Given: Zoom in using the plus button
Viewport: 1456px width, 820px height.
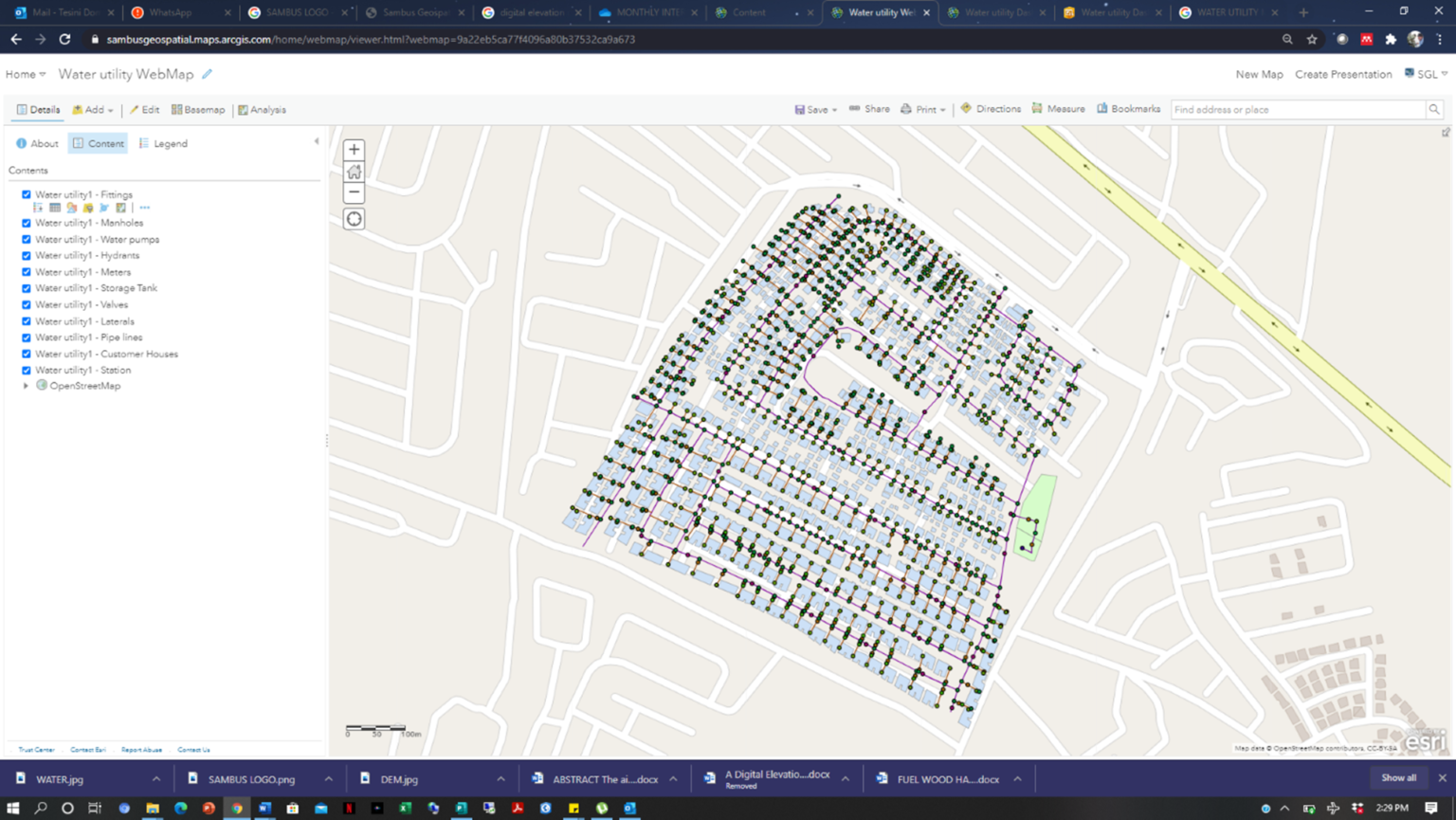Looking at the screenshot, I should 354,149.
